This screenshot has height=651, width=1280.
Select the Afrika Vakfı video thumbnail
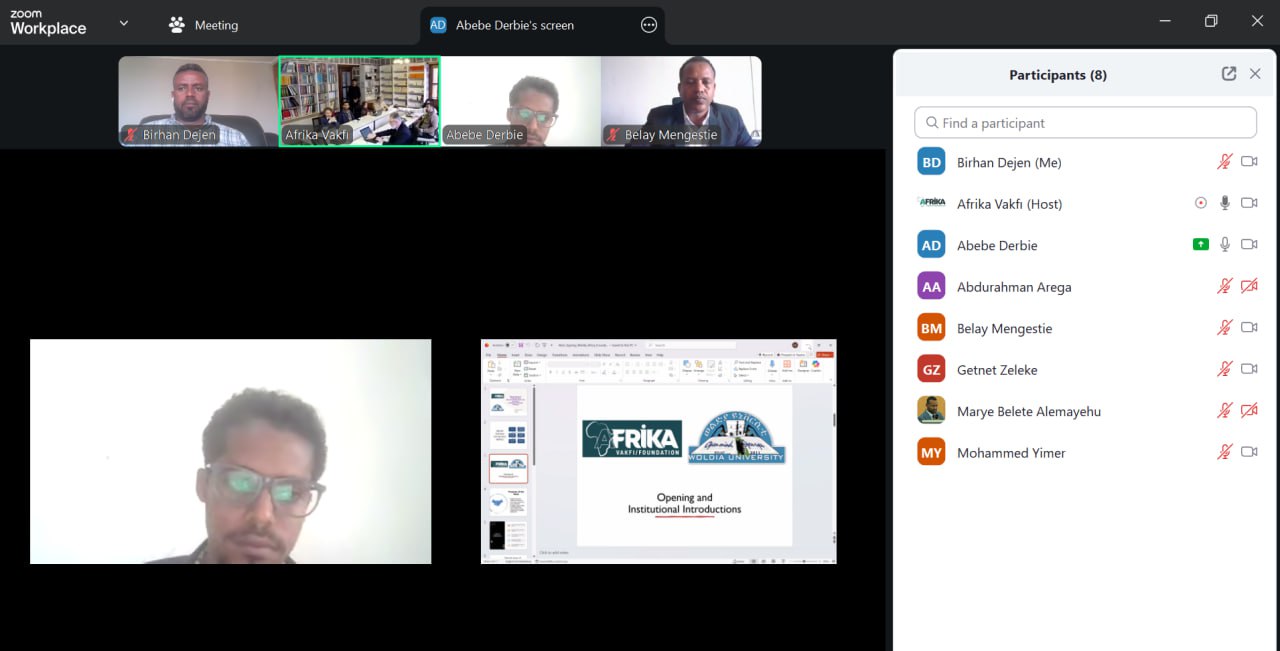[x=359, y=101]
